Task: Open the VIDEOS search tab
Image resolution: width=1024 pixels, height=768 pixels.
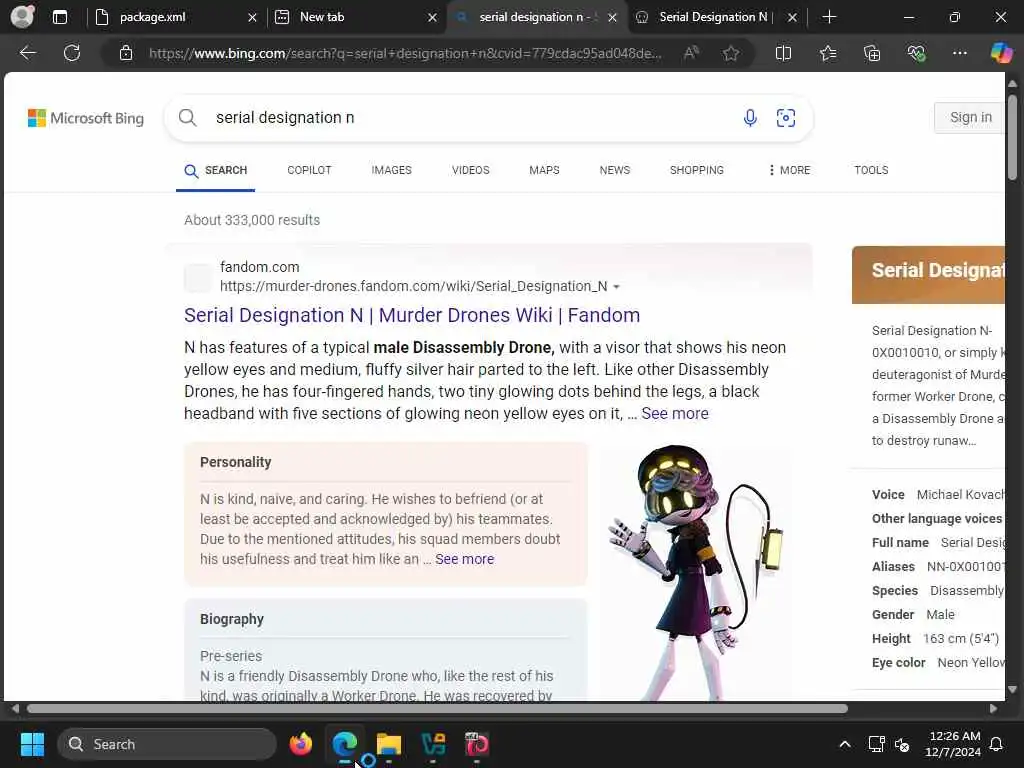Action: (470, 170)
